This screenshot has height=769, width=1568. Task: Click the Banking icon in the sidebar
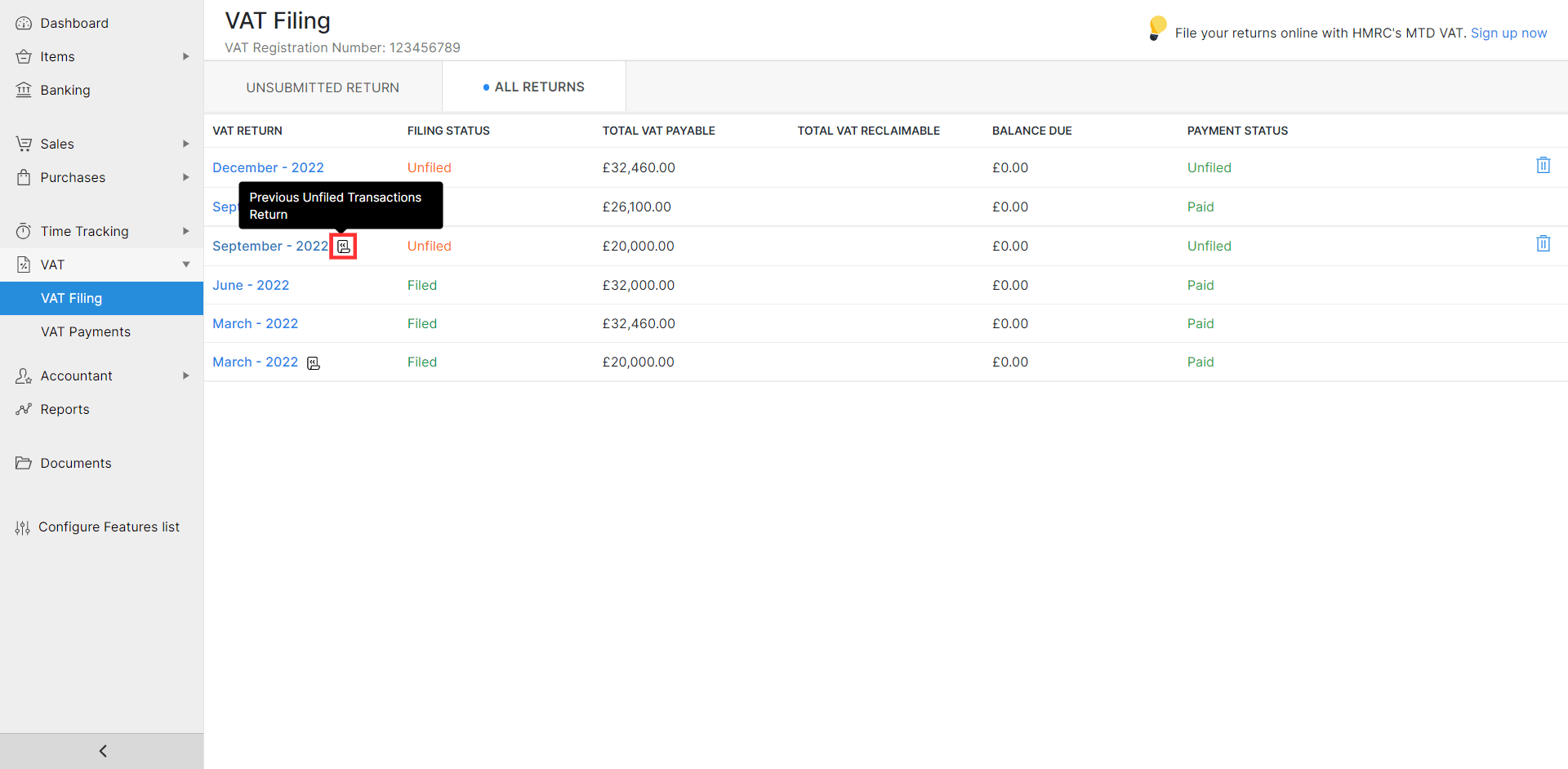(24, 90)
